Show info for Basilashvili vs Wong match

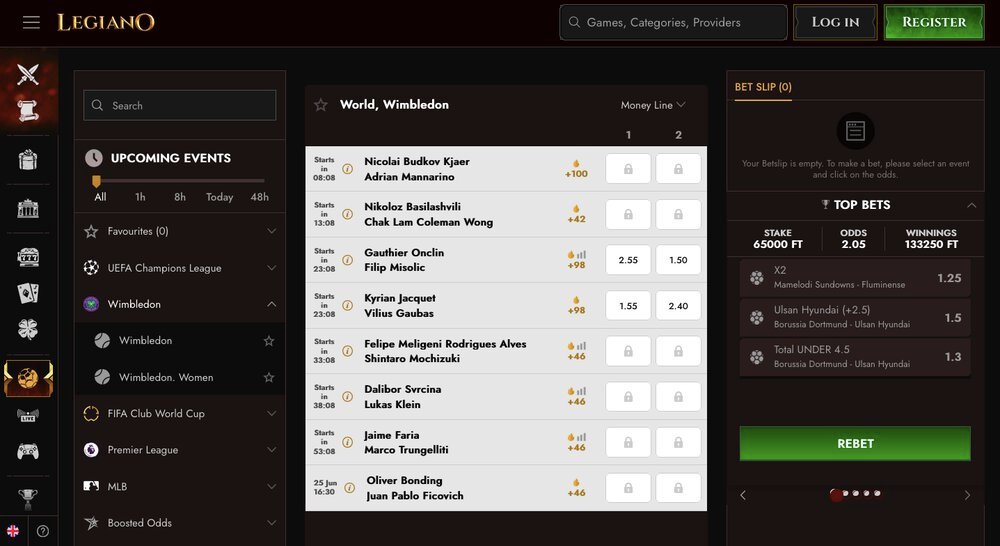pos(348,214)
